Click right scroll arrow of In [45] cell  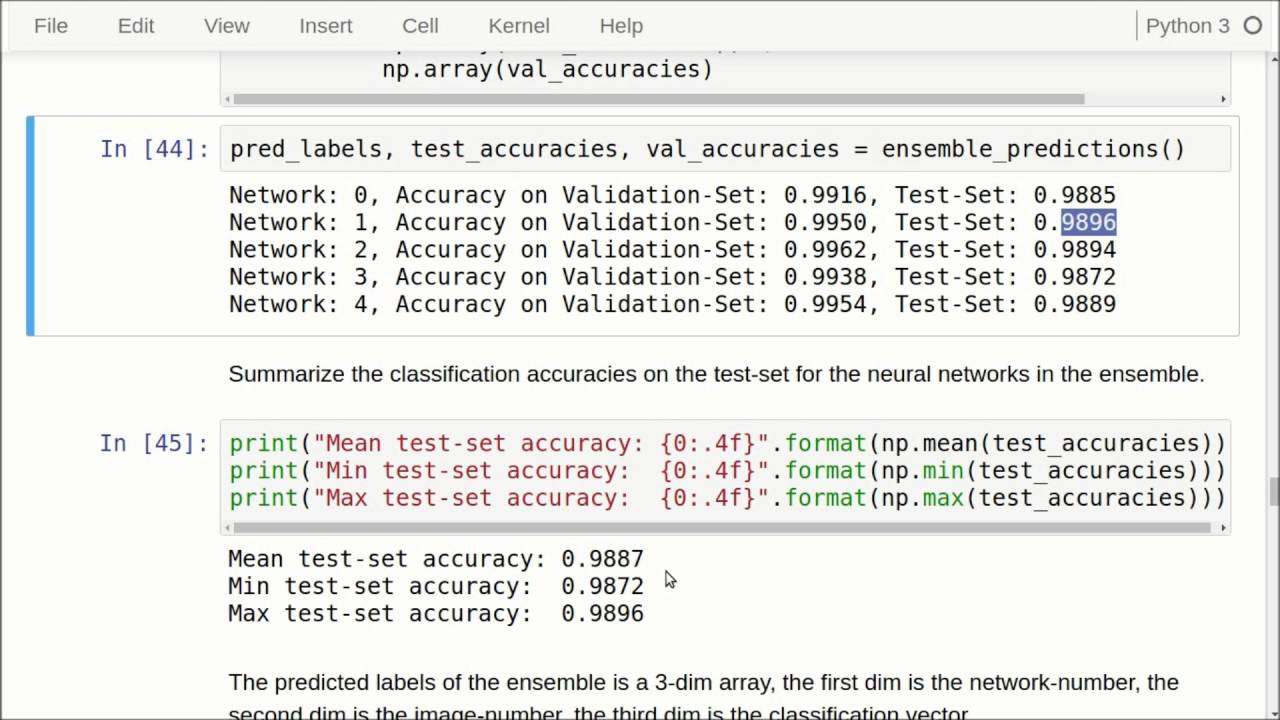pyautogui.click(x=1223, y=528)
